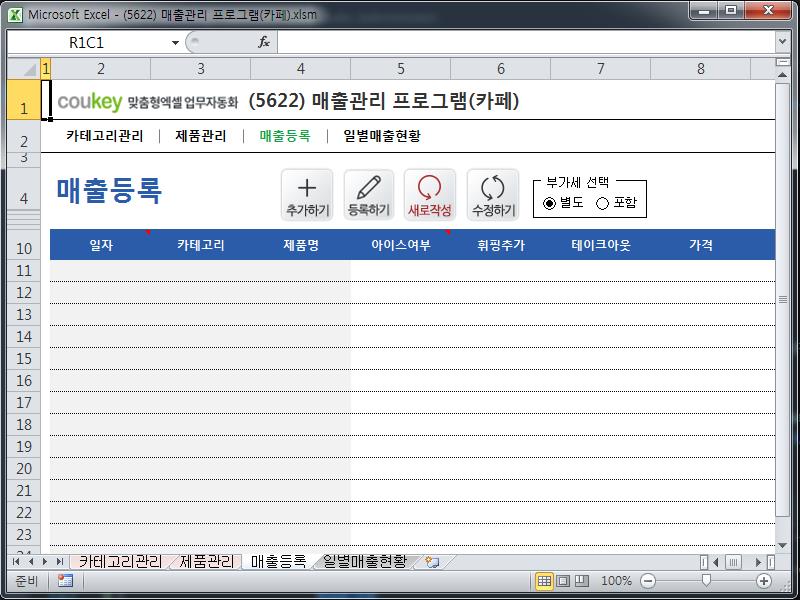Open the 일별매출현황 sheet tab
This screenshot has width=800, height=600.
(x=365, y=562)
